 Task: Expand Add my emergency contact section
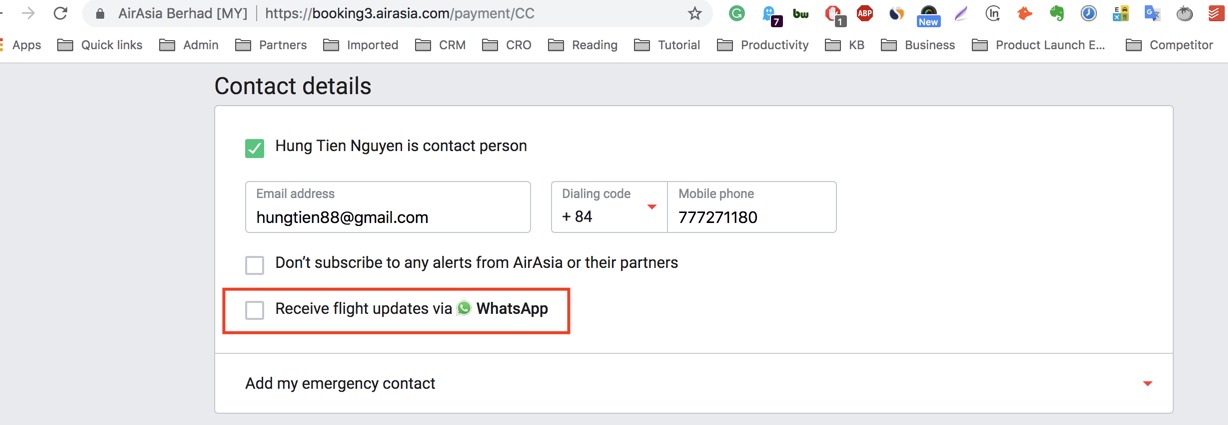[1147, 384]
